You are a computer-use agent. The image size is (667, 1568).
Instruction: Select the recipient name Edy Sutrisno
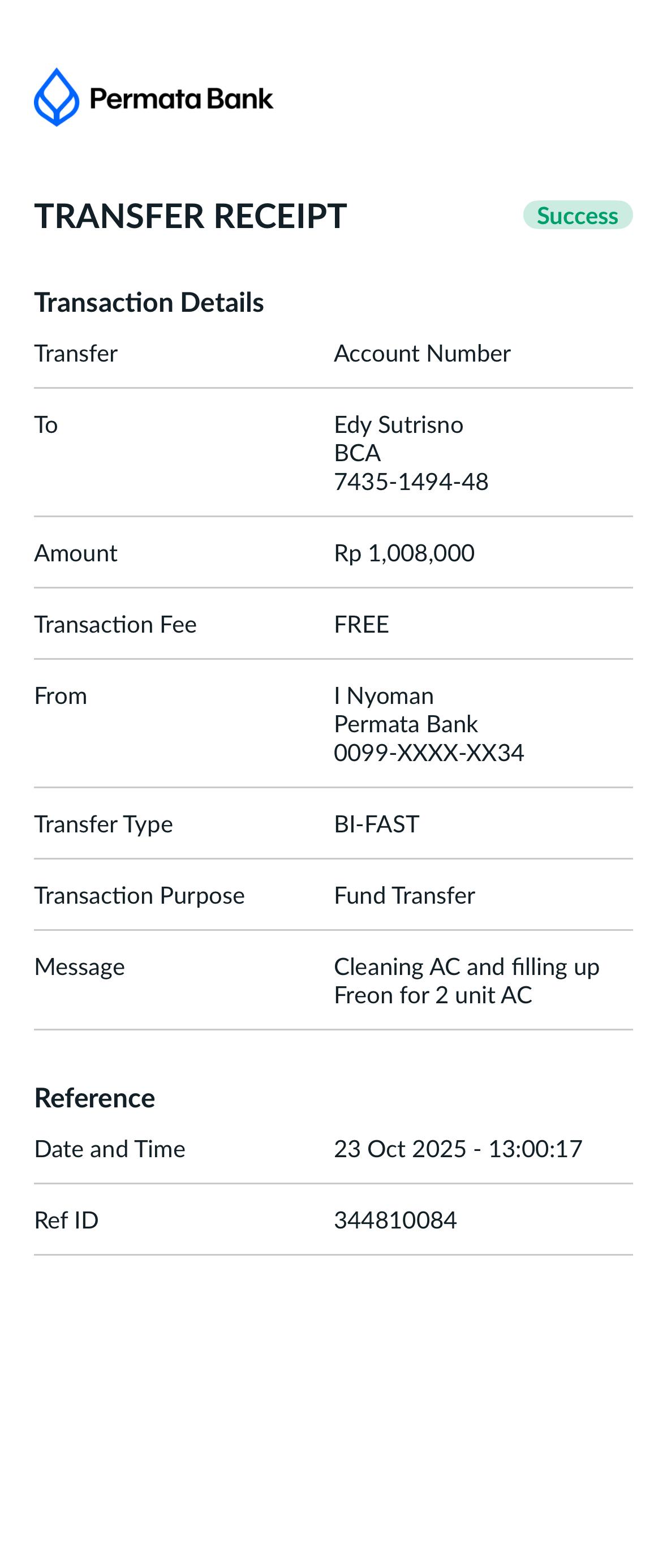tap(399, 425)
